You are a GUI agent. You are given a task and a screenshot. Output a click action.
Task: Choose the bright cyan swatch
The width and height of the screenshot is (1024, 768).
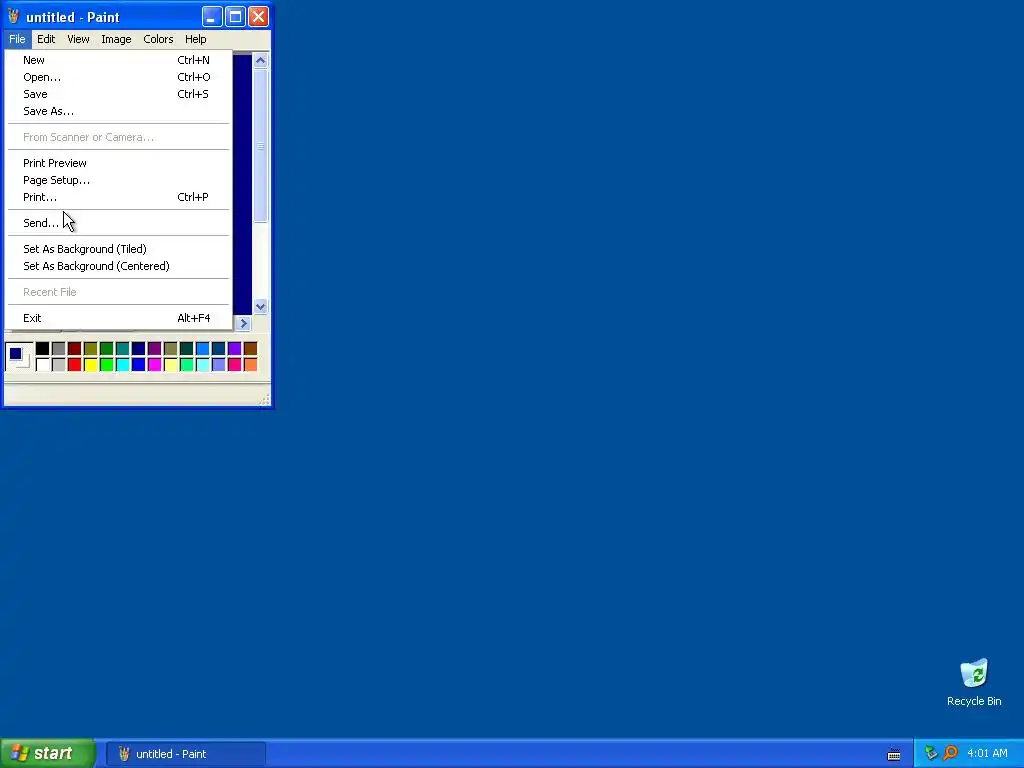tap(123, 364)
